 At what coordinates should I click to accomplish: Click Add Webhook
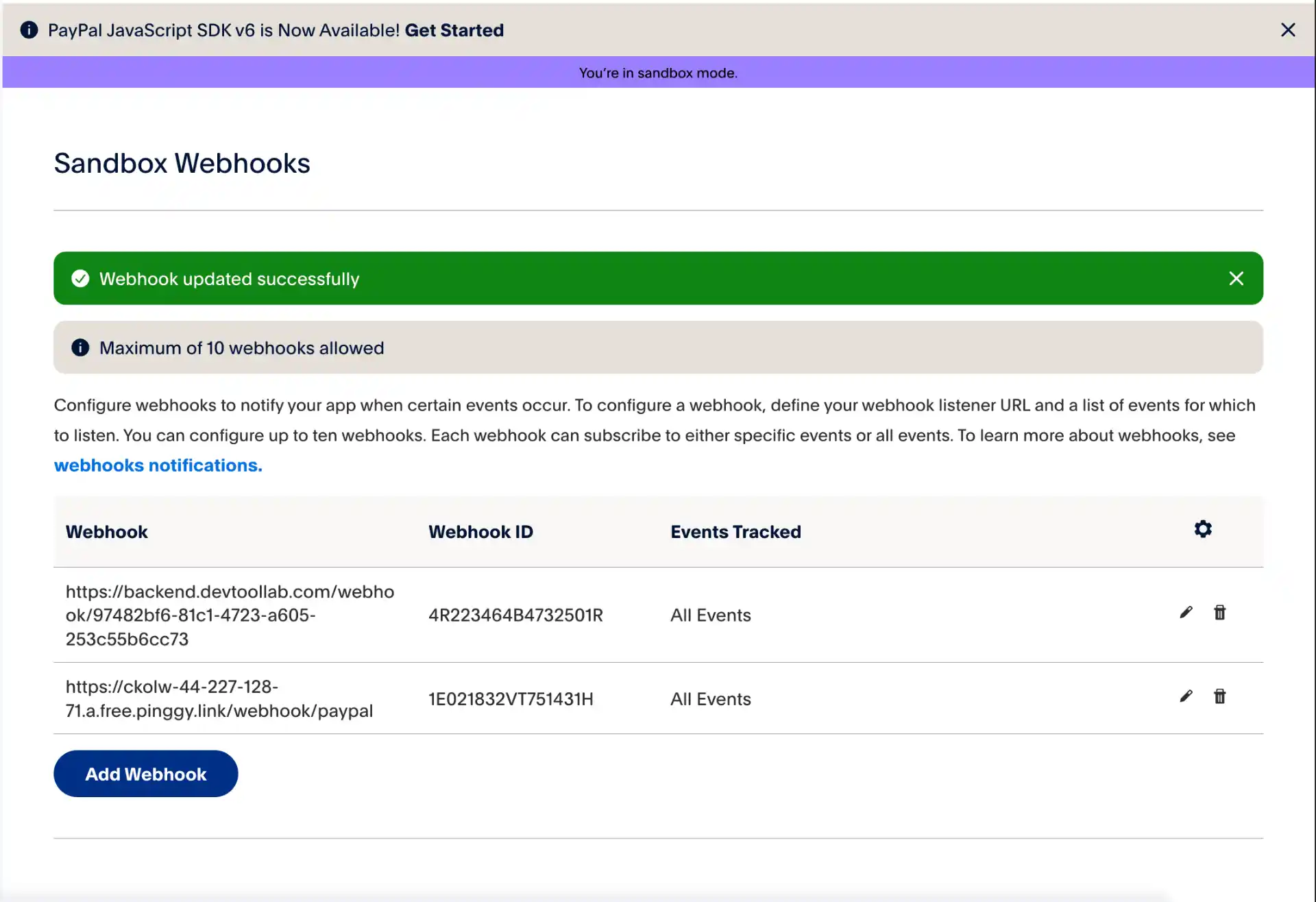point(145,773)
